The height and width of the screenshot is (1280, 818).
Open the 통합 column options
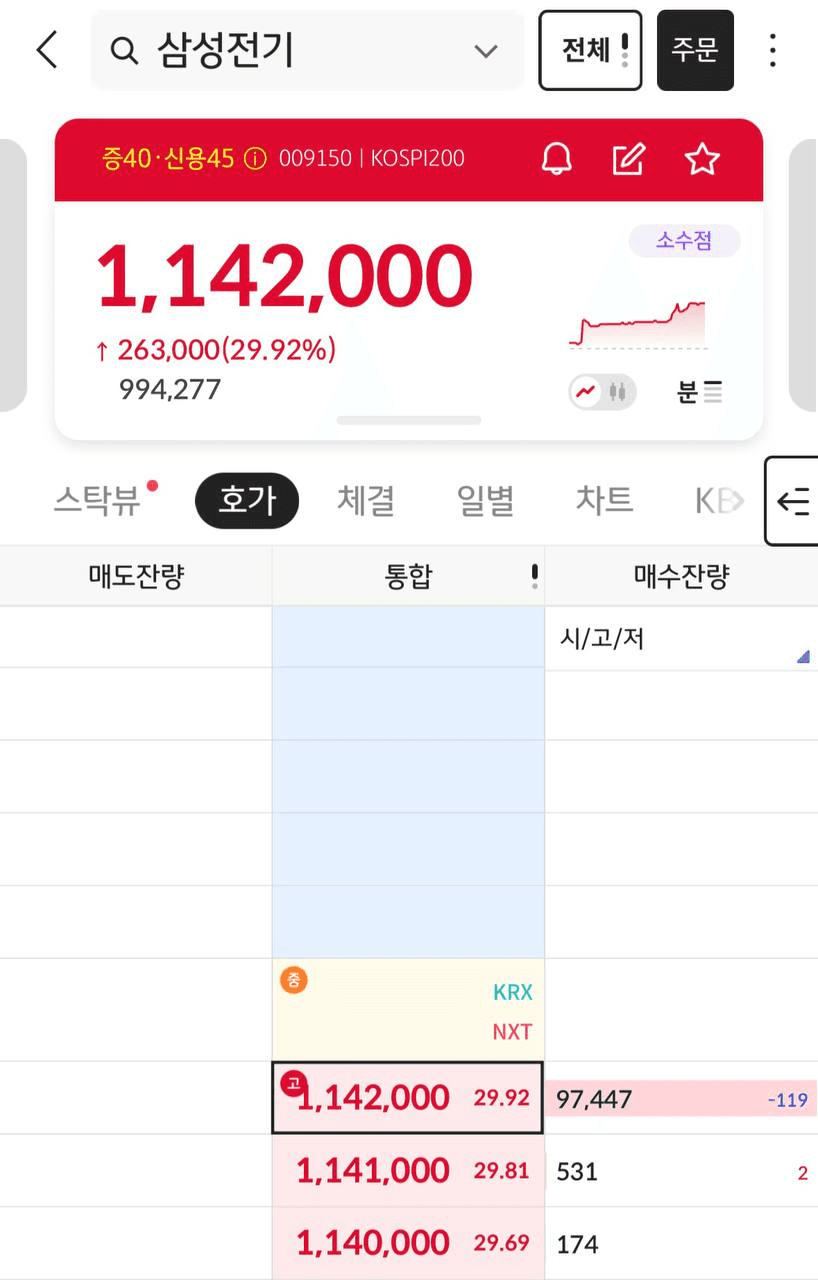click(x=535, y=576)
